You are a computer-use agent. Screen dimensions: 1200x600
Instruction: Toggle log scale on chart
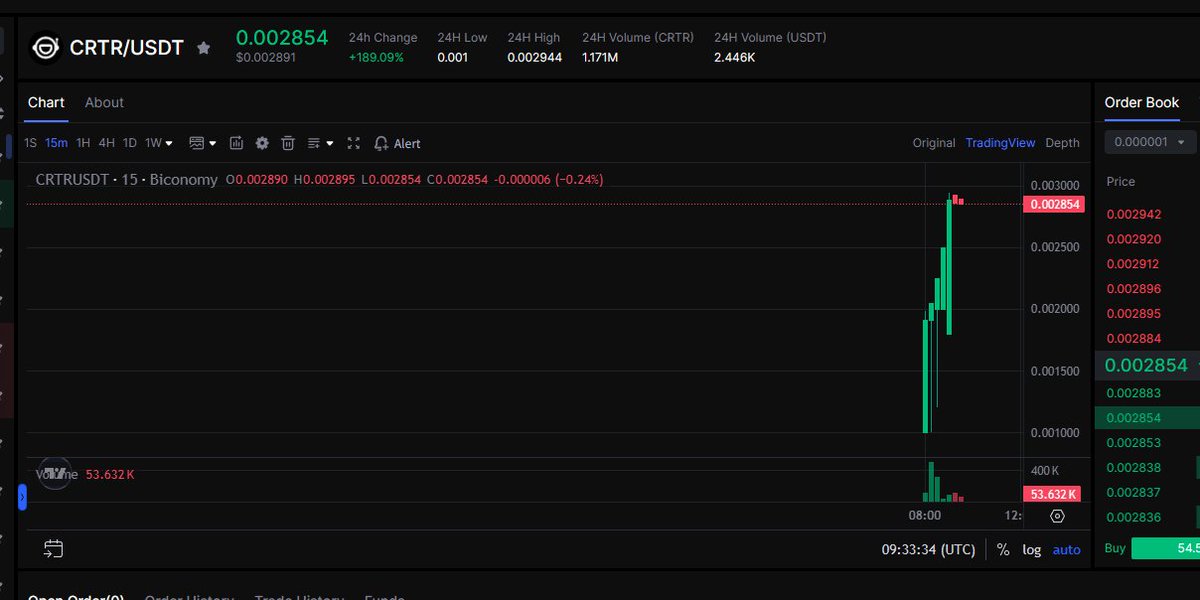coord(1032,550)
